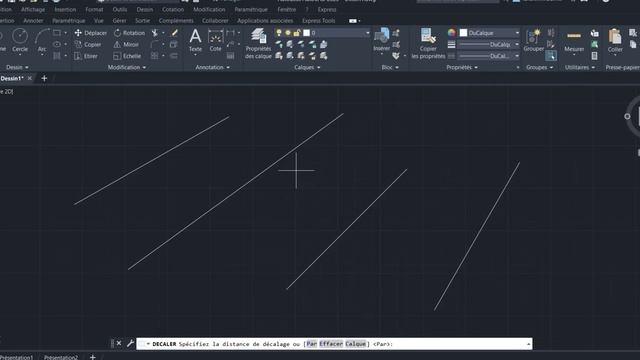
Task: Open the Cotation menu
Action: pyautogui.click(x=173, y=9)
